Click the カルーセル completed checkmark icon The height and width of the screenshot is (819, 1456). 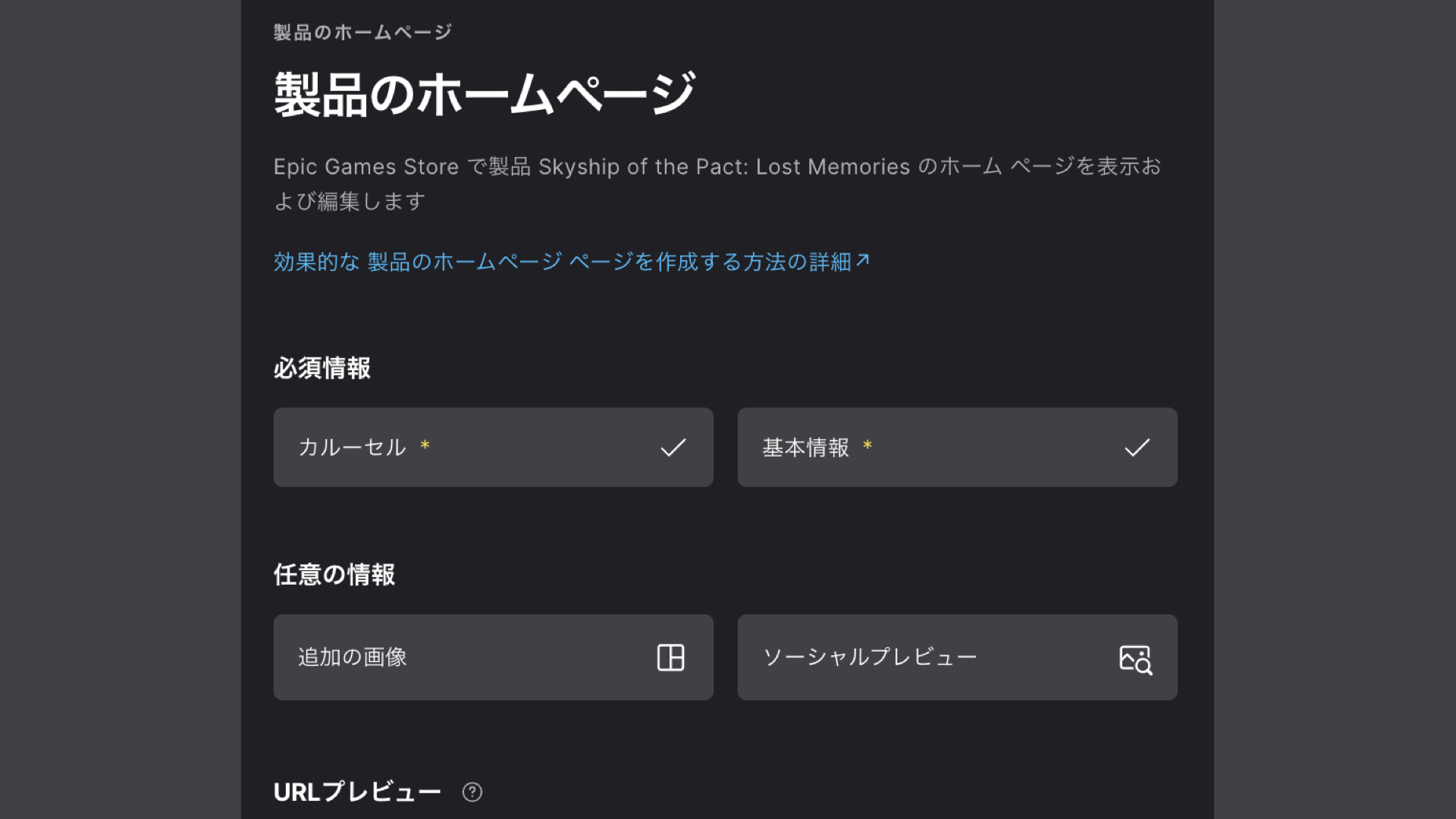coord(673,447)
